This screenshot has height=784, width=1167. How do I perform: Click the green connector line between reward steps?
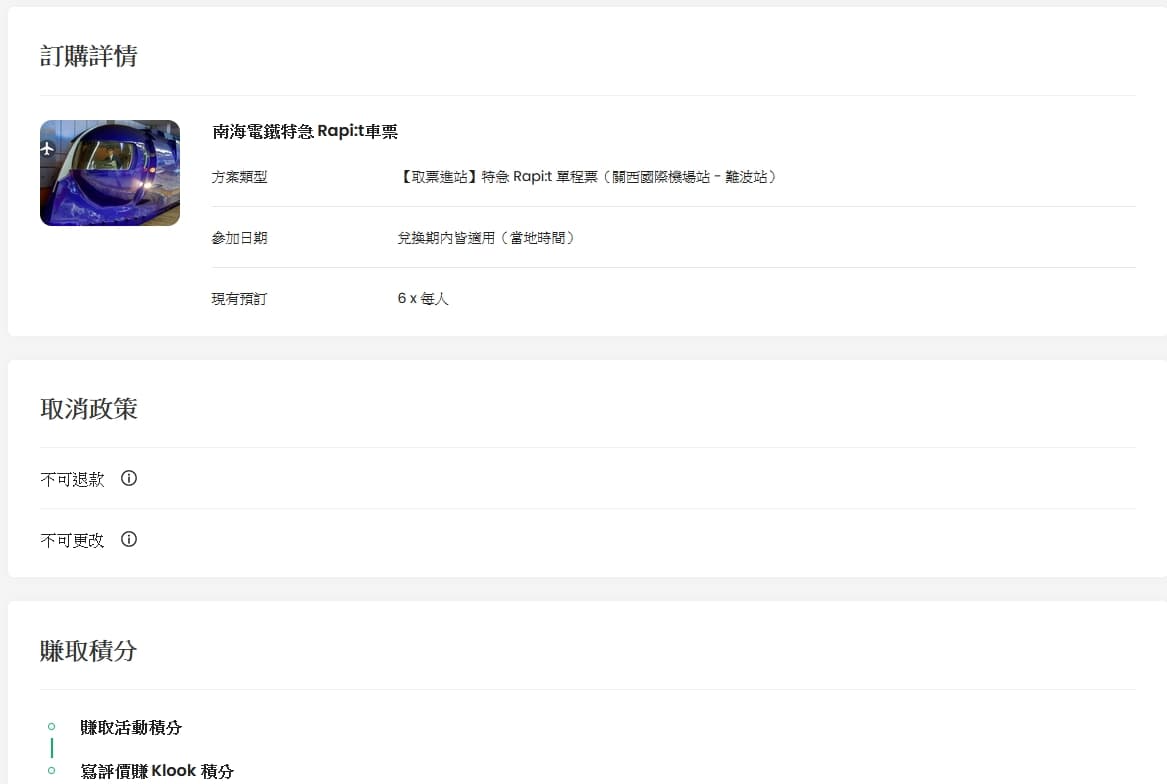[x=52, y=748]
